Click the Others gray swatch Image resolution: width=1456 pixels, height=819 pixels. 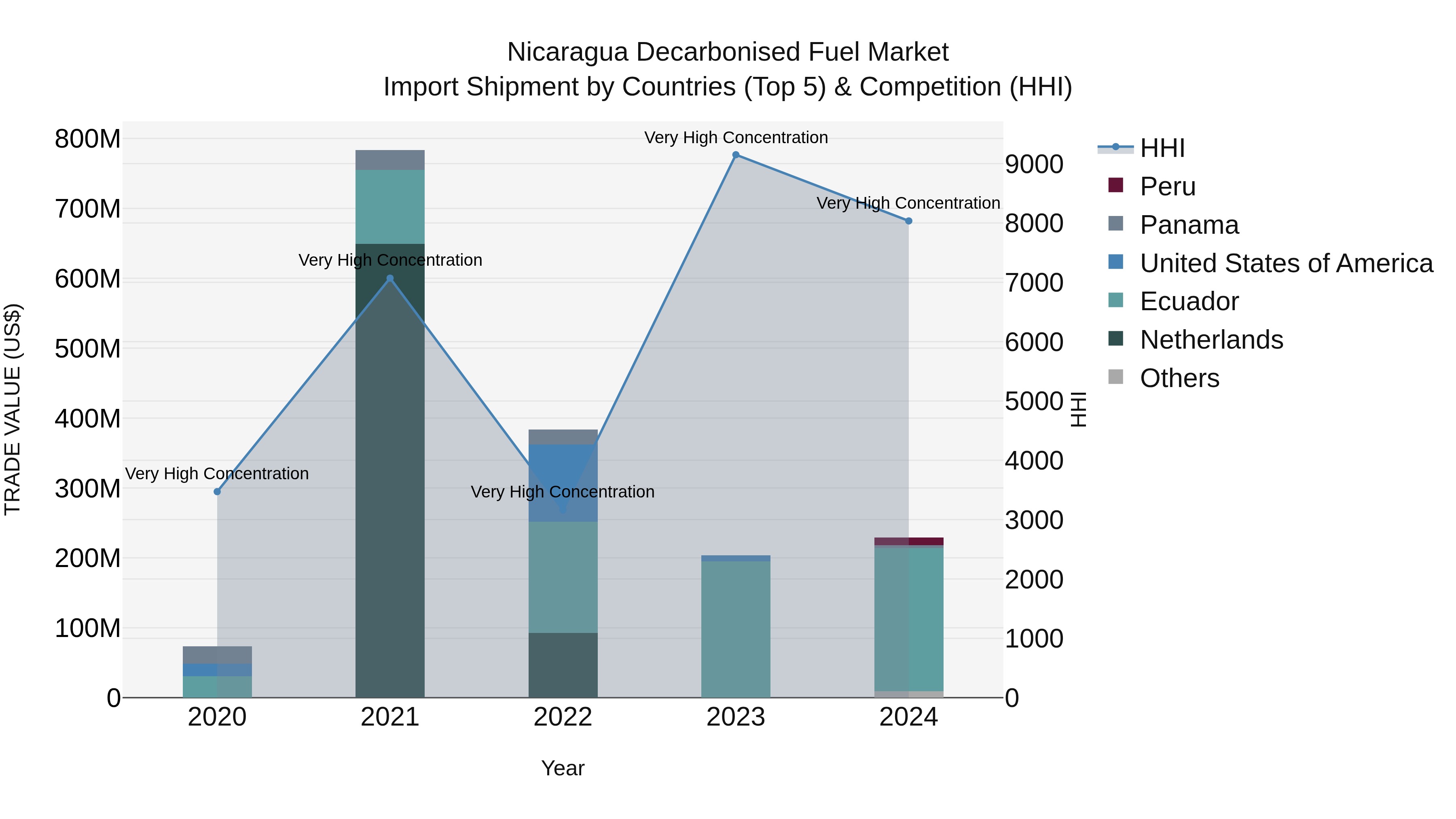pyautogui.click(x=1116, y=377)
